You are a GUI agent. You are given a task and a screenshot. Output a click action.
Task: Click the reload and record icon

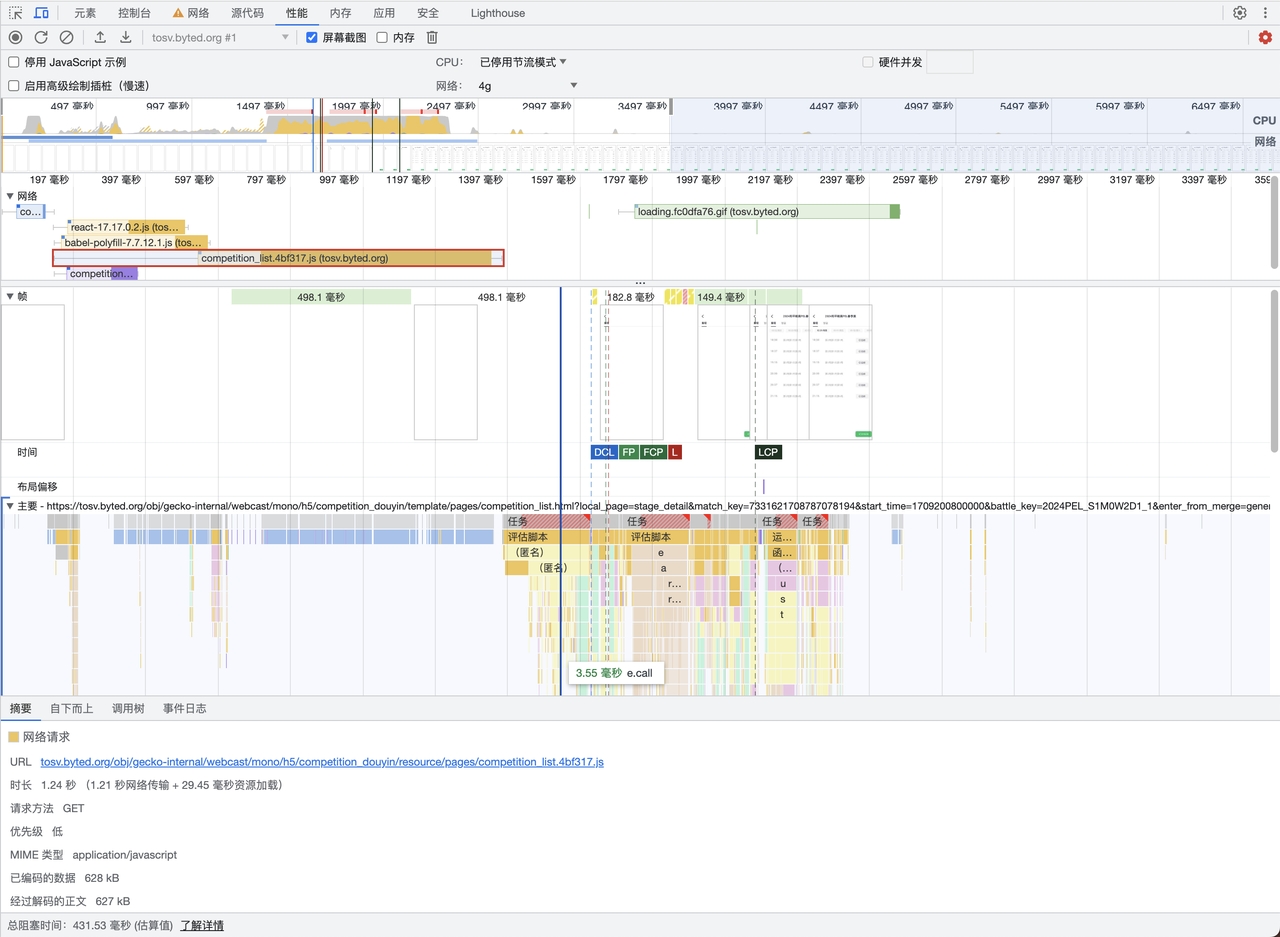(x=41, y=37)
